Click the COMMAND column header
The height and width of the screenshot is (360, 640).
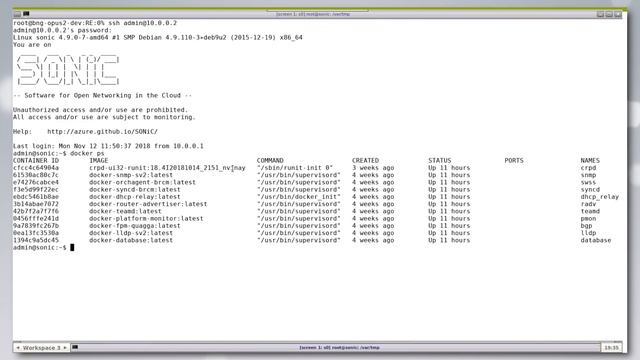(270, 160)
